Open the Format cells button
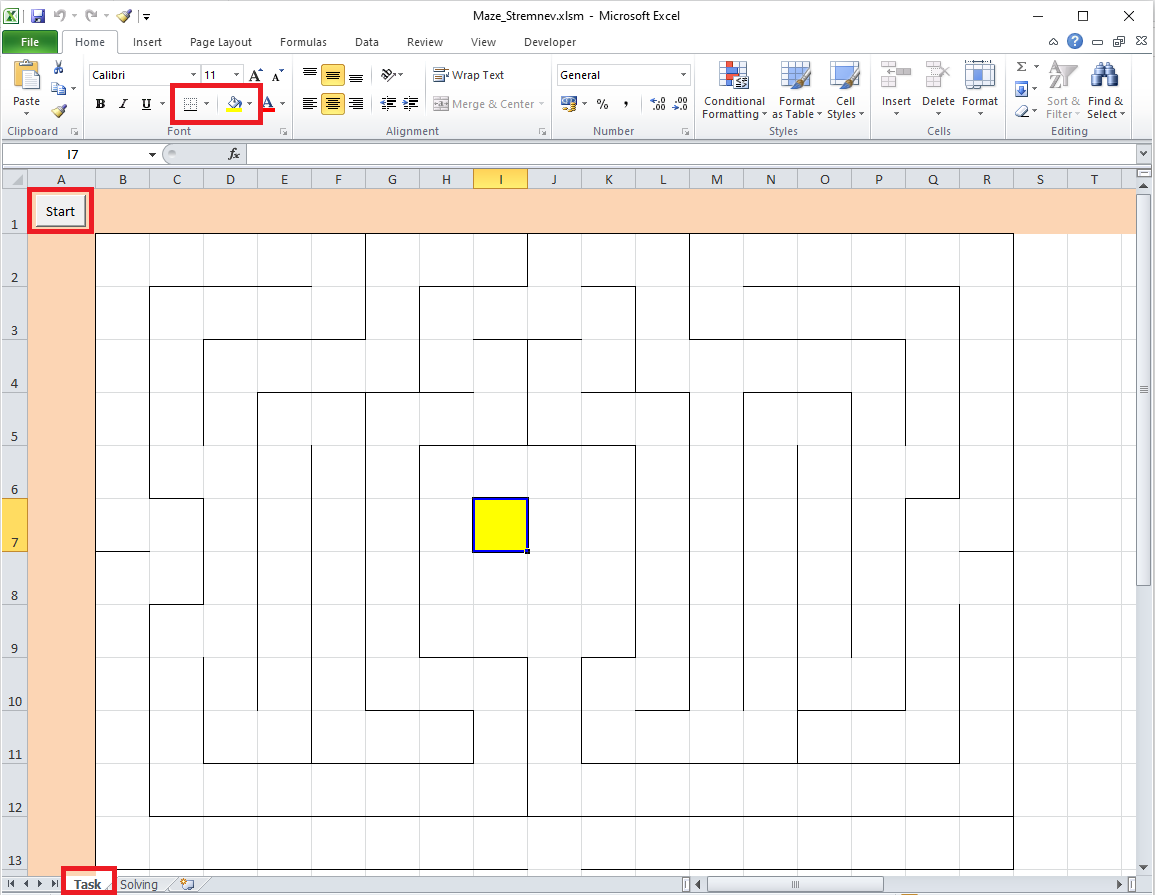This screenshot has width=1155, height=895. pos(980,90)
